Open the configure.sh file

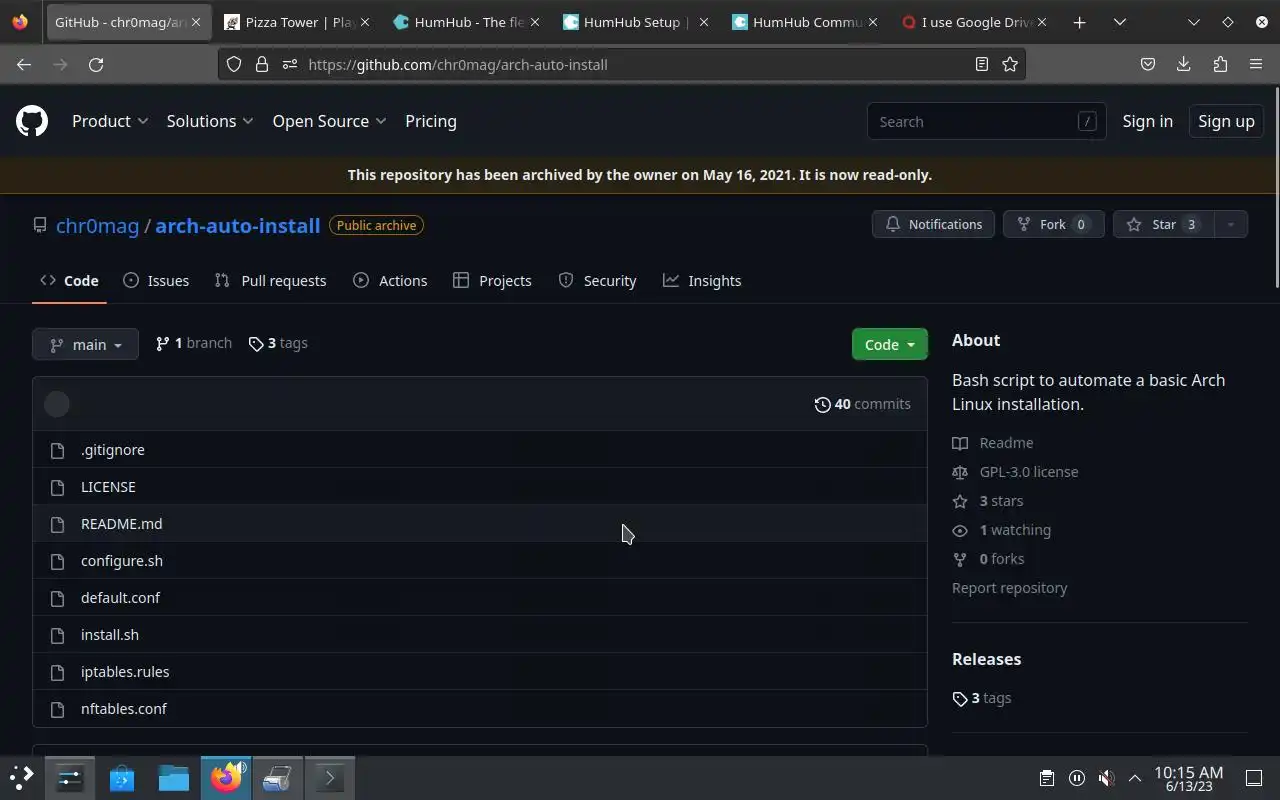coord(122,561)
